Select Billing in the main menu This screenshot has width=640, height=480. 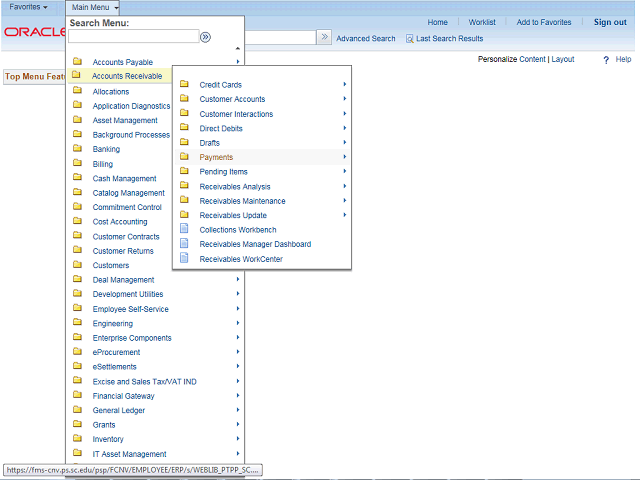click(103, 164)
